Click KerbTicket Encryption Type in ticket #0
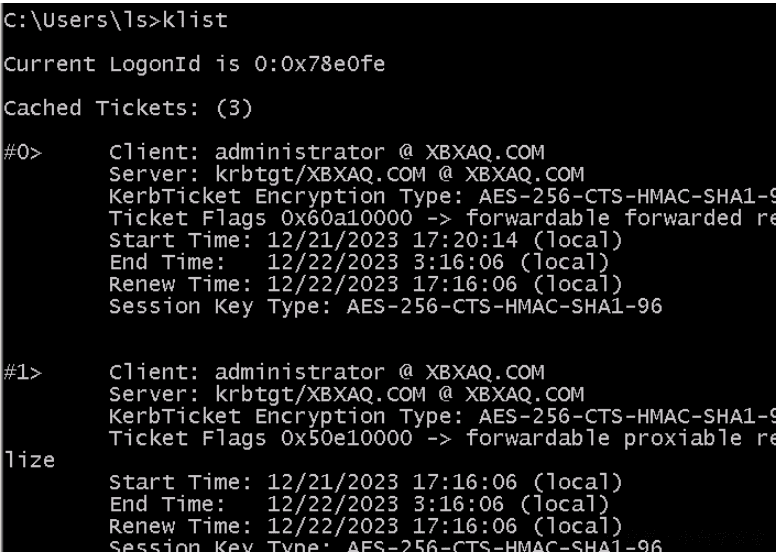This screenshot has height=558, width=778. coord(443,196)
